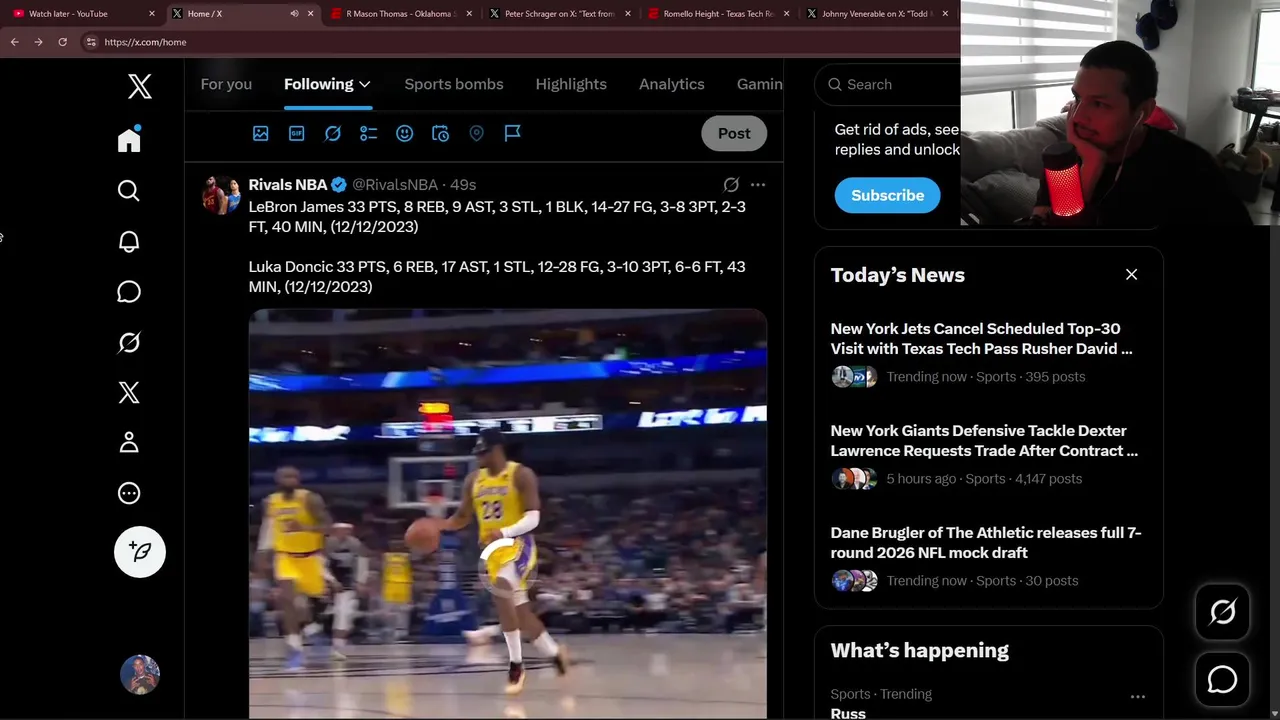
Task: Open Dexter Lawrence trade request news
Action: coord(984,441)
